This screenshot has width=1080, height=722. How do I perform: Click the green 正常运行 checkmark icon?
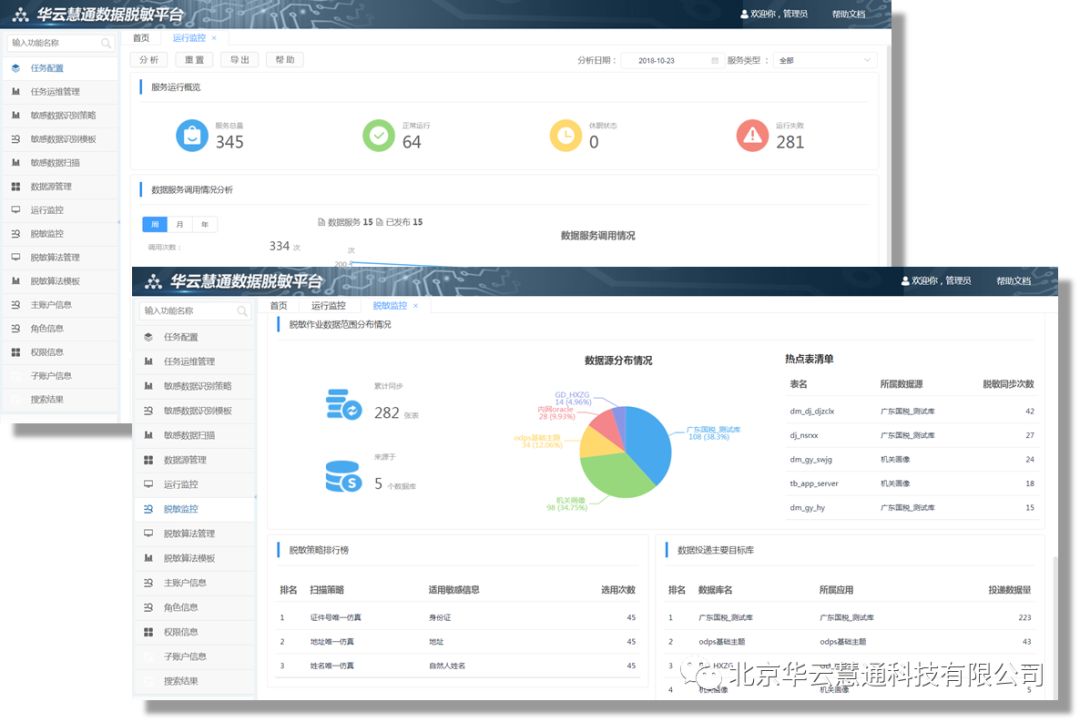click(x=378, y=136)
